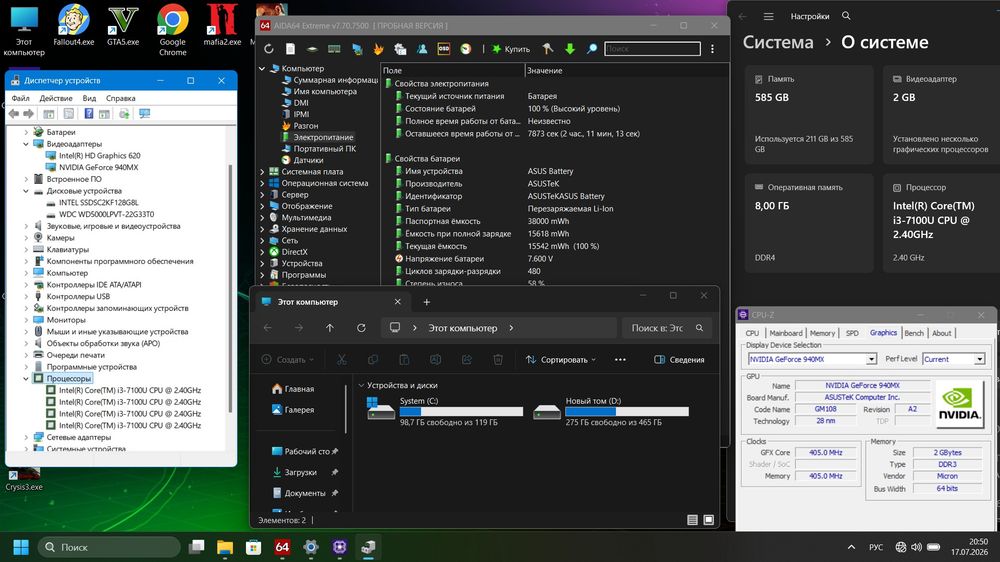Collapse the Видеоадаптеры node in Device Manager
Screen dimensions: 1000x562
26,144
